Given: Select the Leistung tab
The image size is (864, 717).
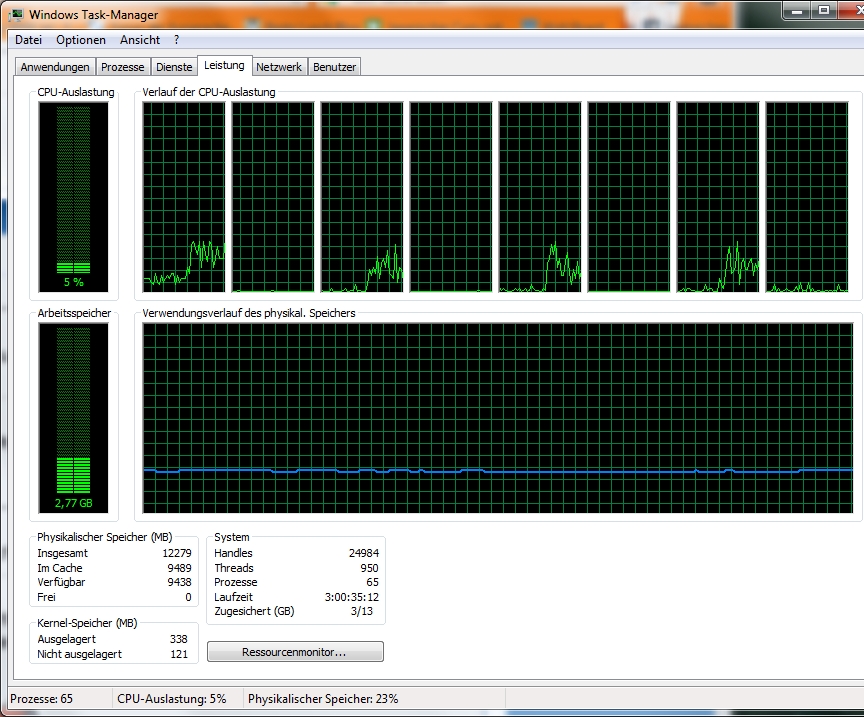Looking at the screenshot, I should click(x=224, y=65).
